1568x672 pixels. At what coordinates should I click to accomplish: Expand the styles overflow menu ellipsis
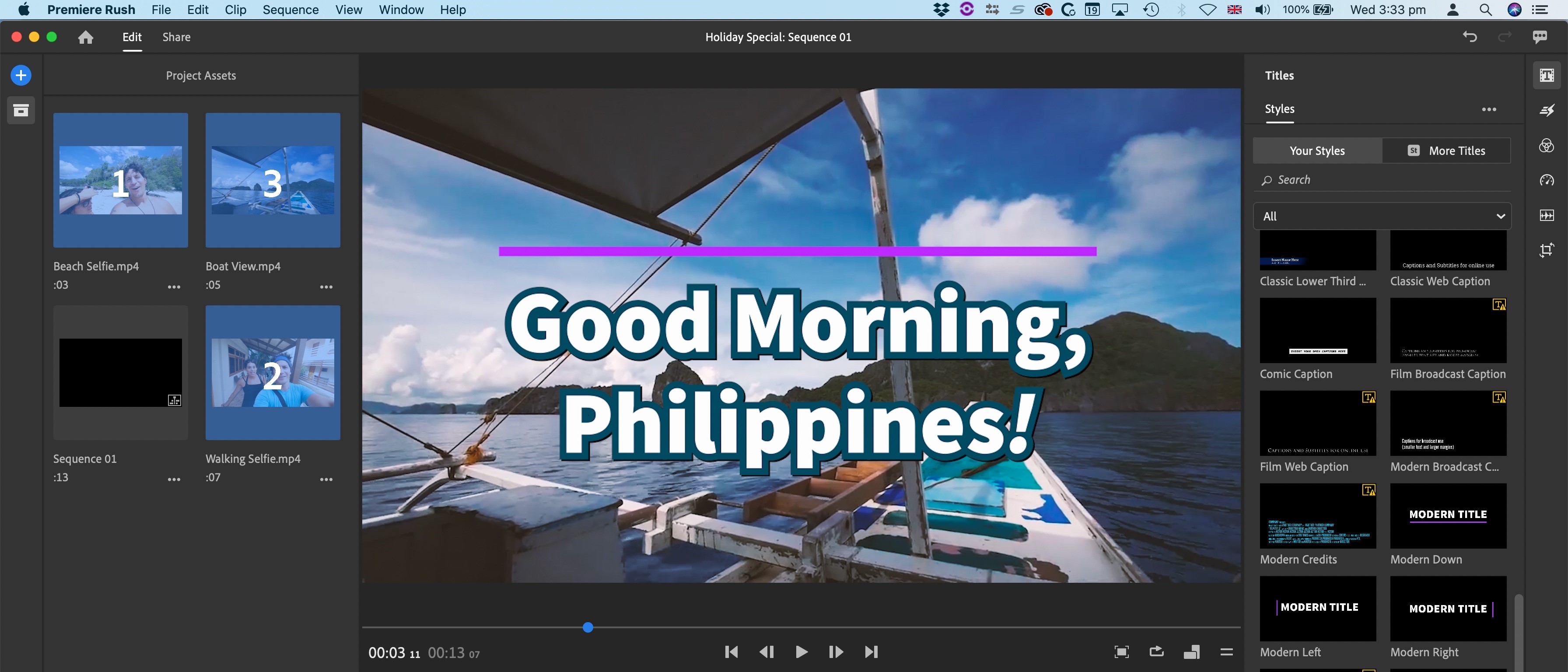(1489, 110)
